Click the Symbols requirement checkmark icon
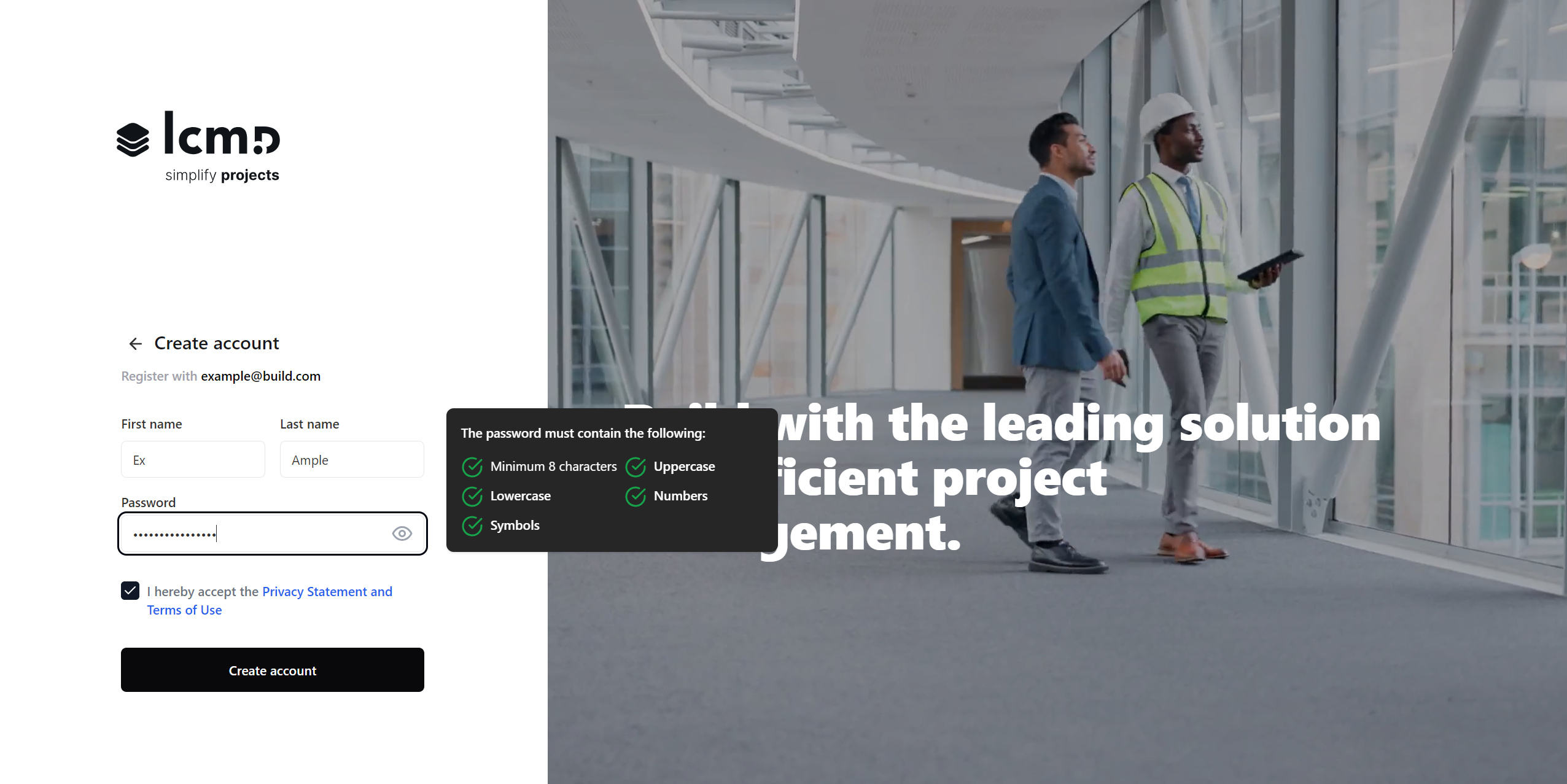The width and height of the screenshot is (1567, 784). [472, 526]
